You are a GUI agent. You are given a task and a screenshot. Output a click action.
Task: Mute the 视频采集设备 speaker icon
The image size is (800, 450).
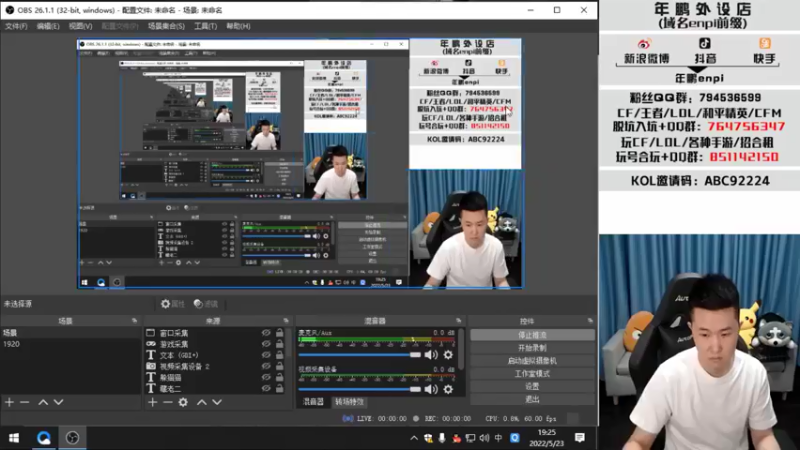point(431,389)
